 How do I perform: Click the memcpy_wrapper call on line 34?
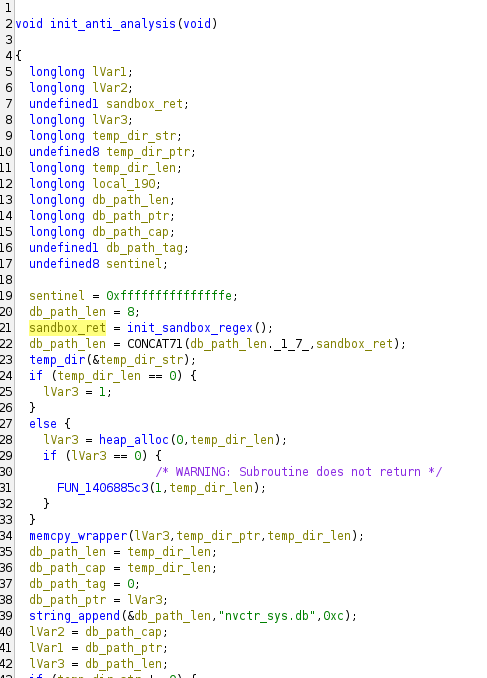[78, 536]
